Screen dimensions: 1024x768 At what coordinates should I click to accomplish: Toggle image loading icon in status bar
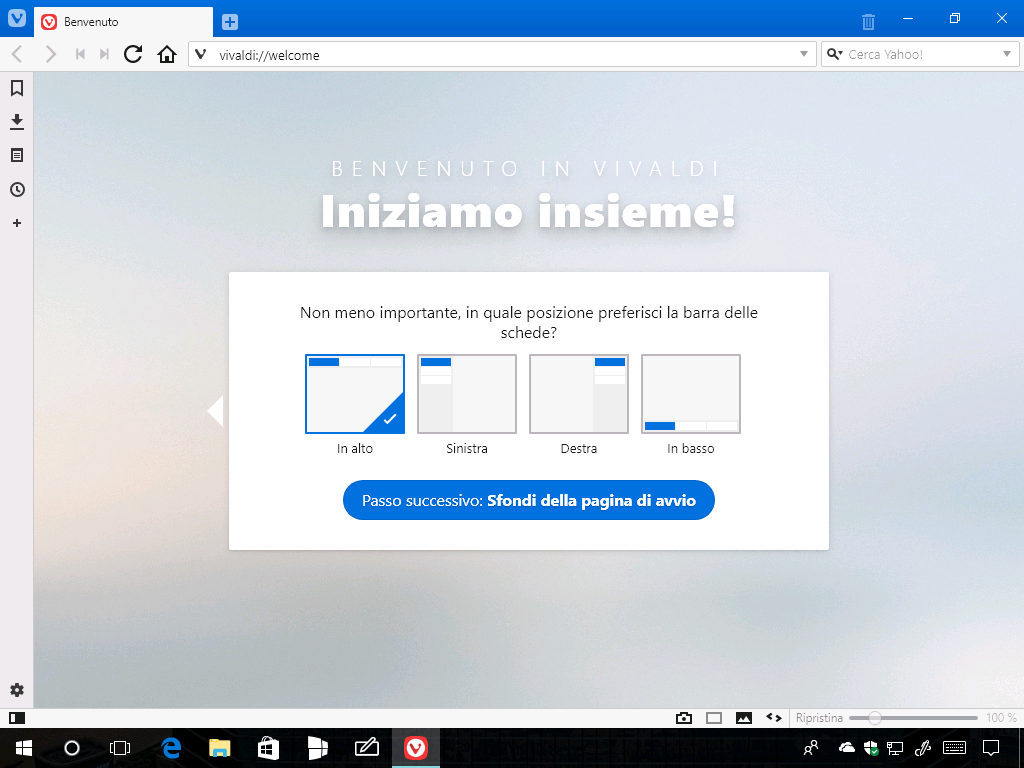coord(744,718)
